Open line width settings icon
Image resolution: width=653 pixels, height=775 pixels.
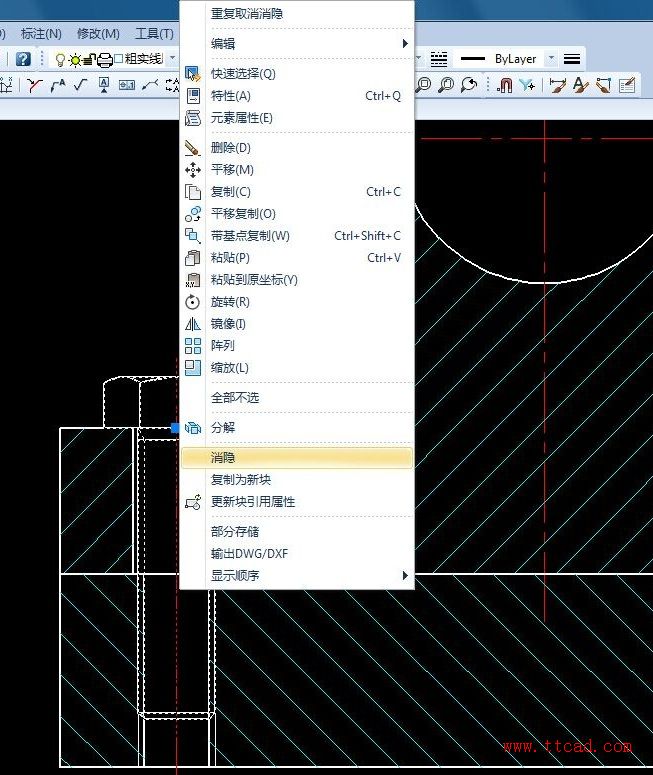(x=572, y=59)
